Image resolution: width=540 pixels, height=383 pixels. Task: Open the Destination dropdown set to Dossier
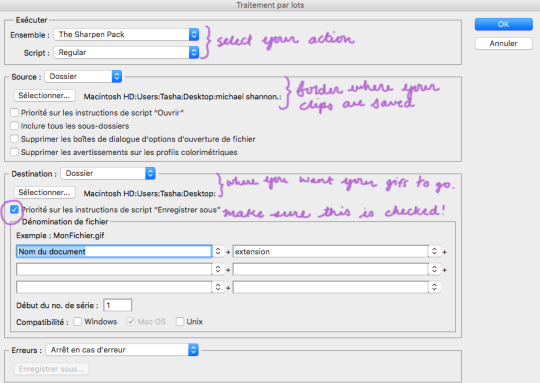tap(108, 173)
